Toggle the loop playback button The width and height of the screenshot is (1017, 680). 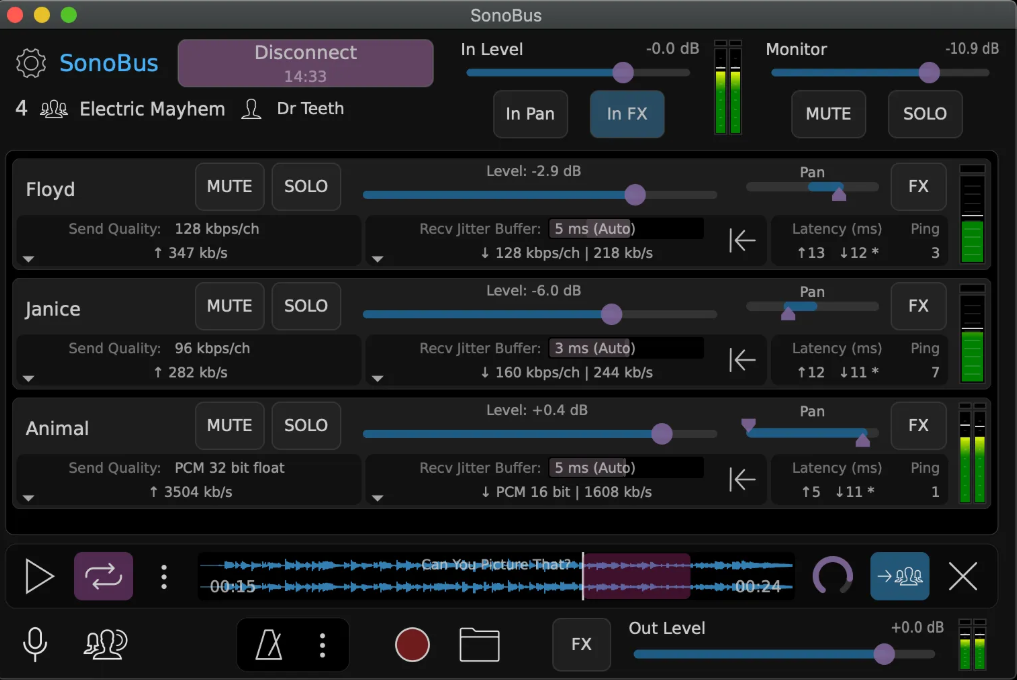(x=103, y=576)
